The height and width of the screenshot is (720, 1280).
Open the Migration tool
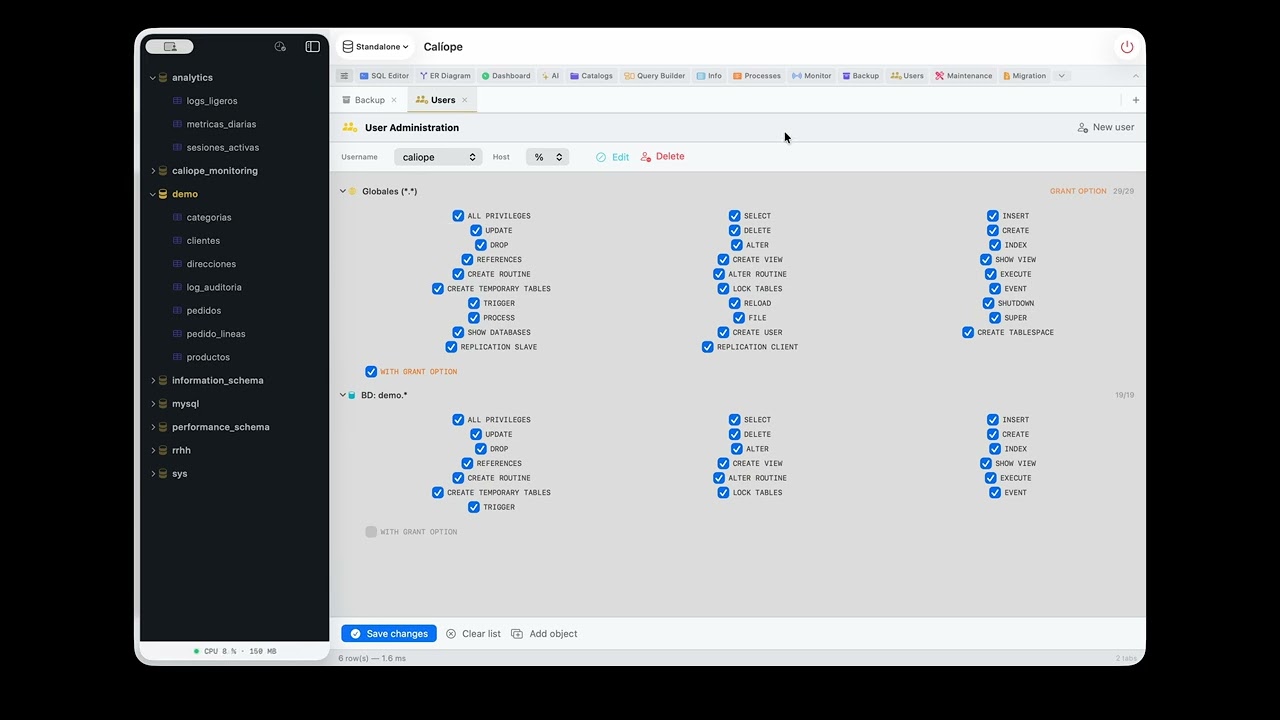[1023, 76]
